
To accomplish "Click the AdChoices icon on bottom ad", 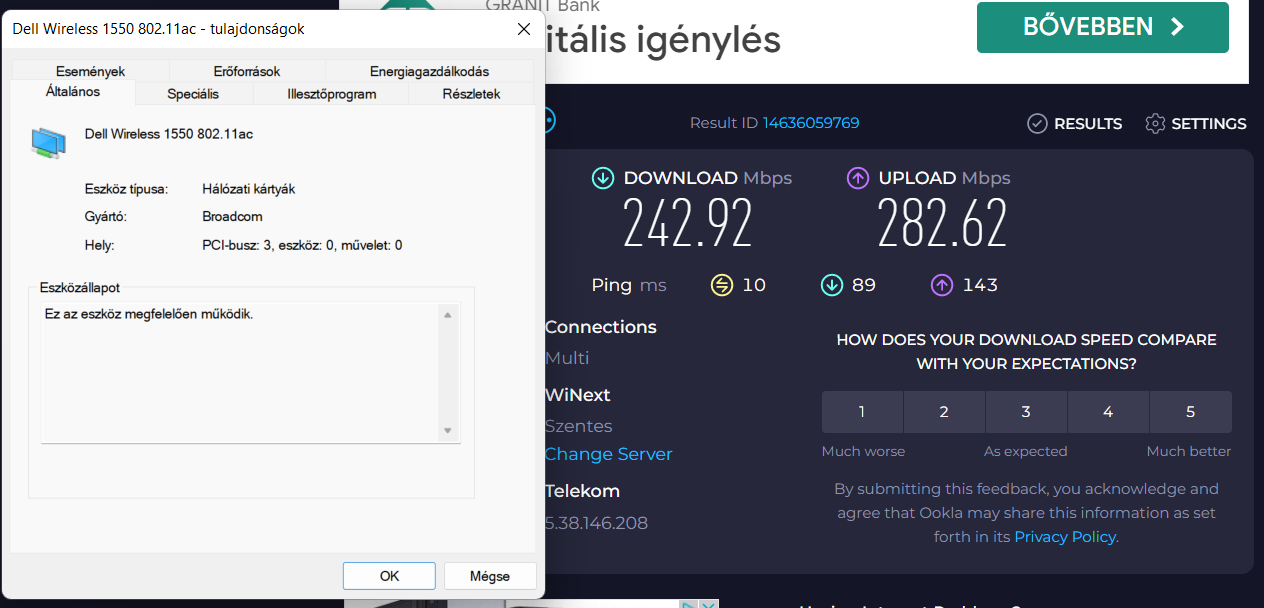I will point(688,604).
